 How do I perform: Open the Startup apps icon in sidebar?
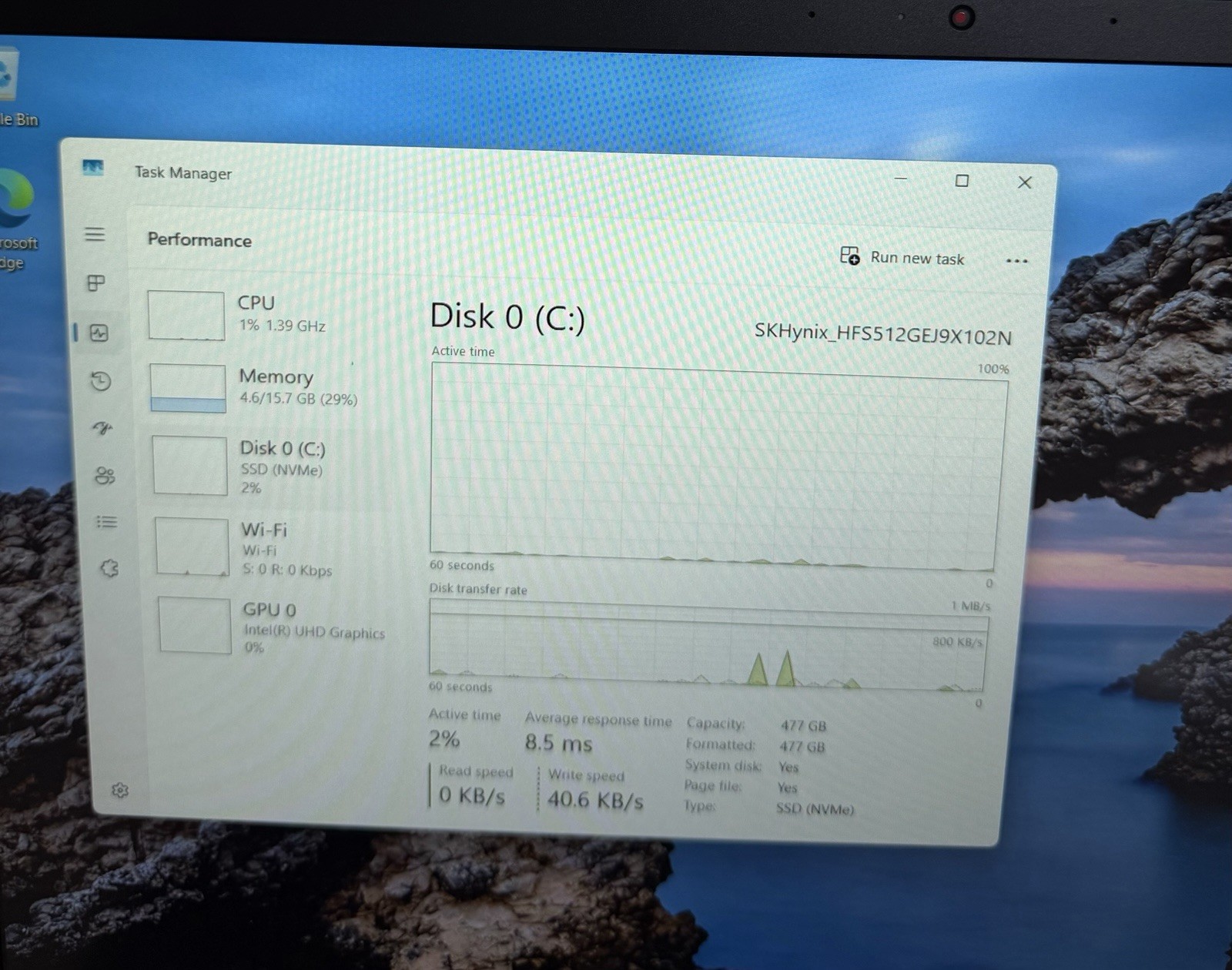click(x=103, y=428)
